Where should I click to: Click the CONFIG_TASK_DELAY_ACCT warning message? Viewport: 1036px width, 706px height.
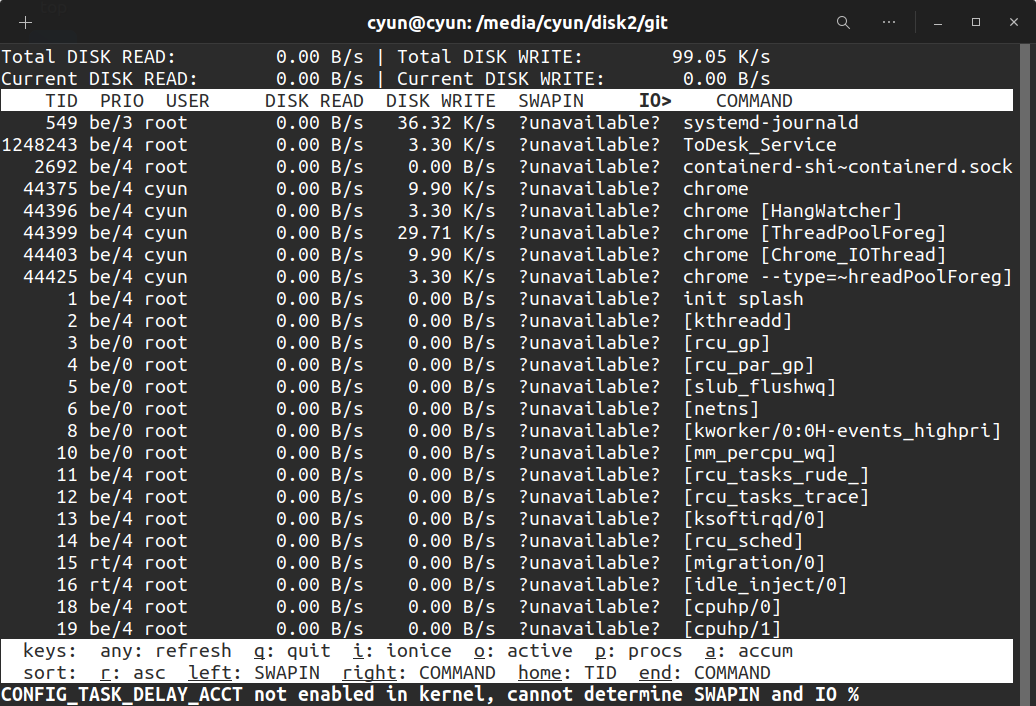[x=430, y=695]
